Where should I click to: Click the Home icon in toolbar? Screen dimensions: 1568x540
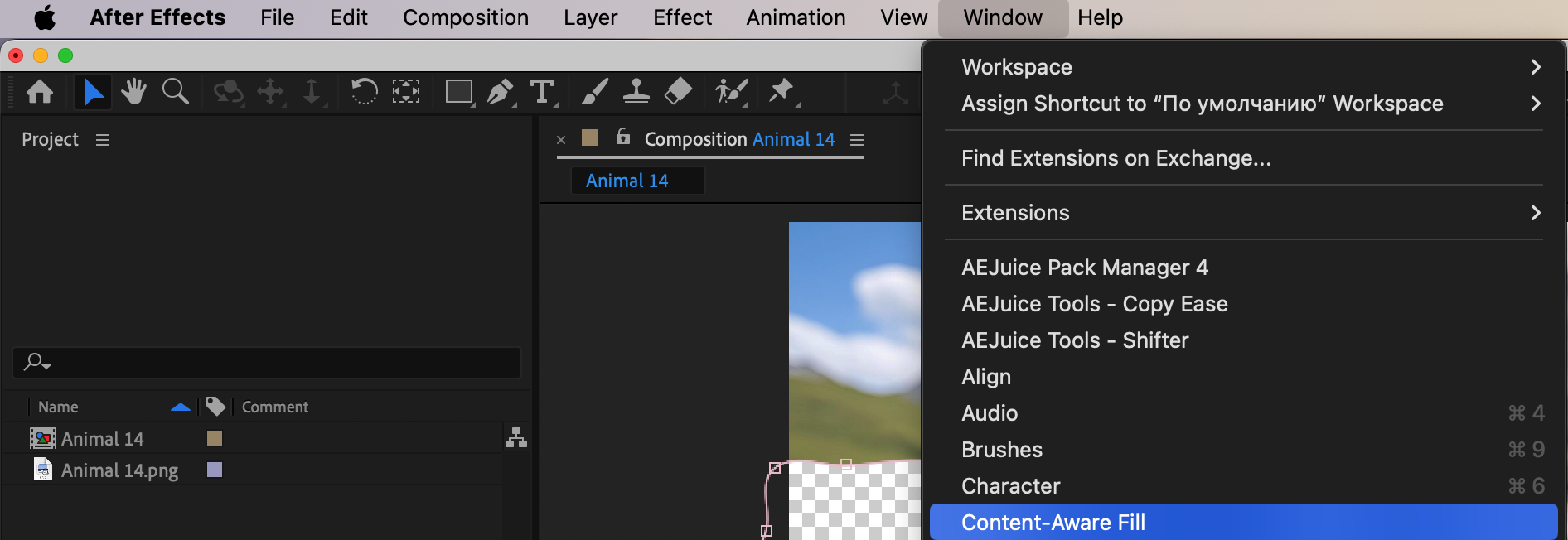40,92
